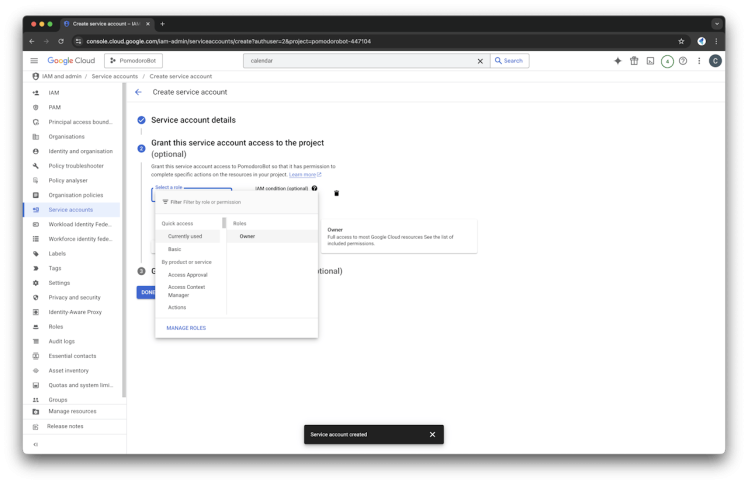Go to IAM and admin breadcrumb
The height and width of the screenshot is (484, 748).
(x=62, y=76)
